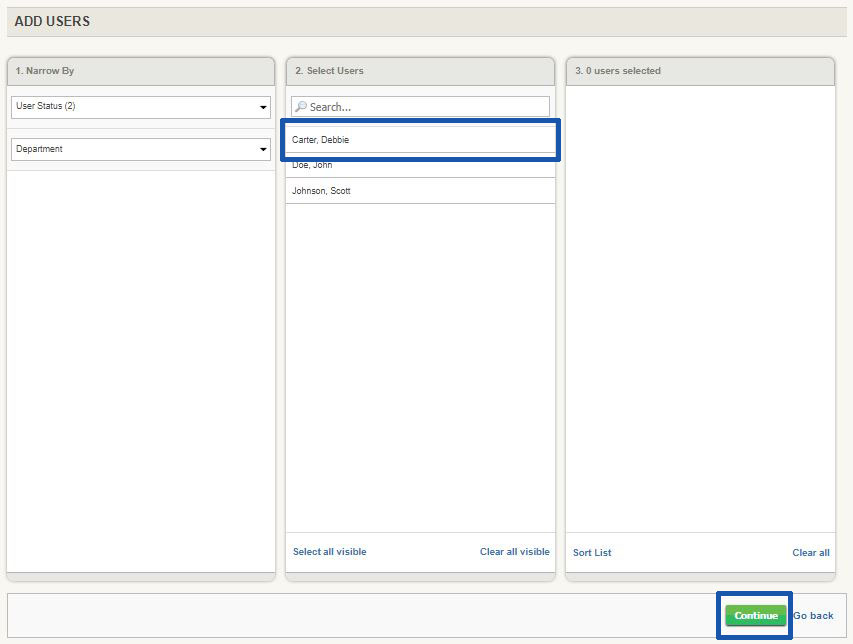
Task: Click the Department dropdown arrow
Action: (x=263, y=149)
